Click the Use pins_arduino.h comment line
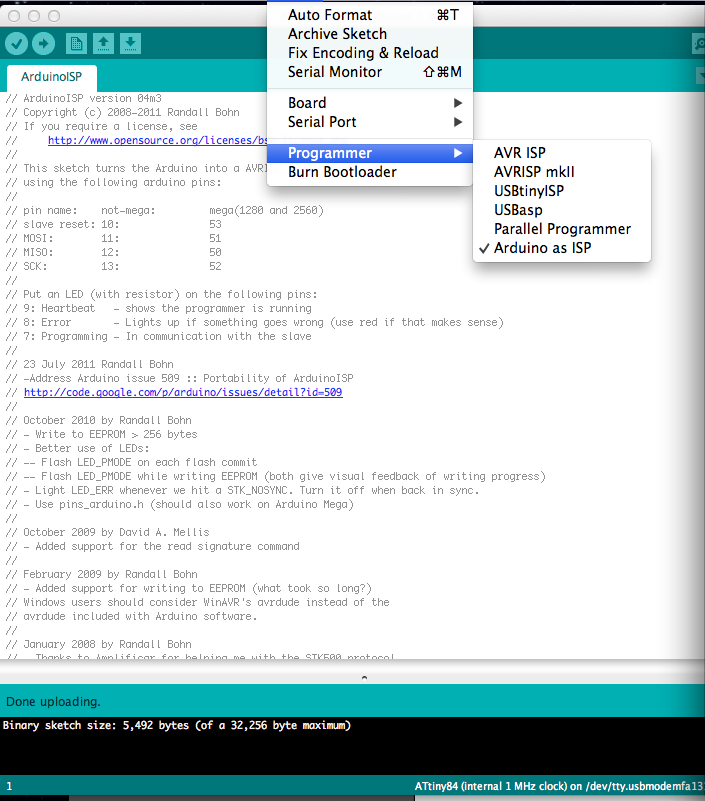Screen dimensions: 705x801 click(x=179, y=504)
